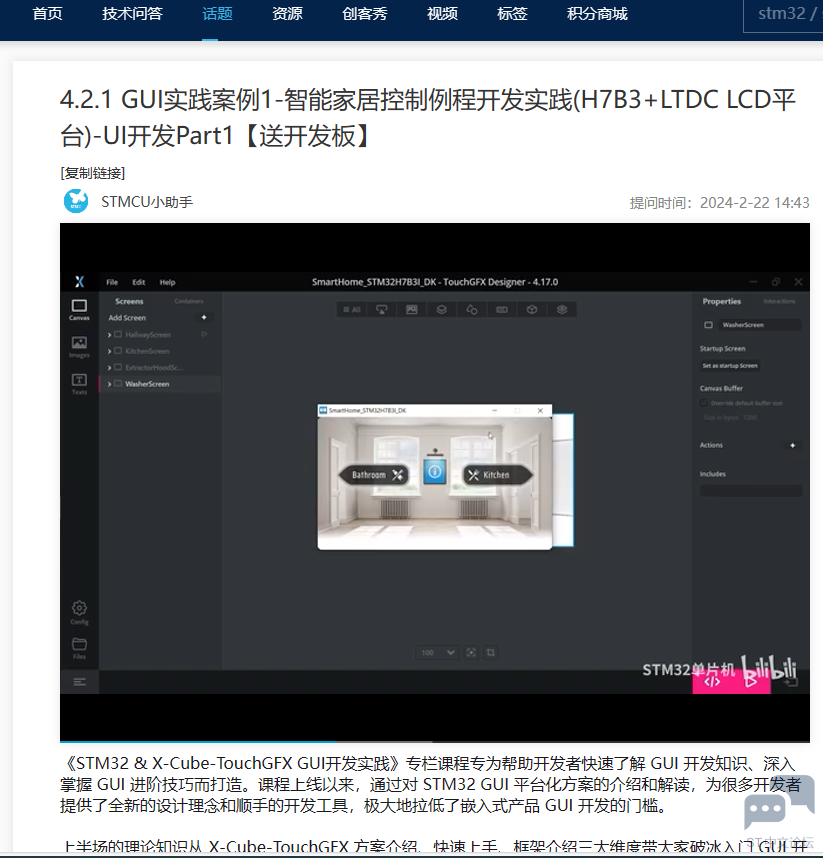This screenshot has width=823, height=858.
Task: Click the screen icon beside the WasherScreen name
Action: pos(708,325)
